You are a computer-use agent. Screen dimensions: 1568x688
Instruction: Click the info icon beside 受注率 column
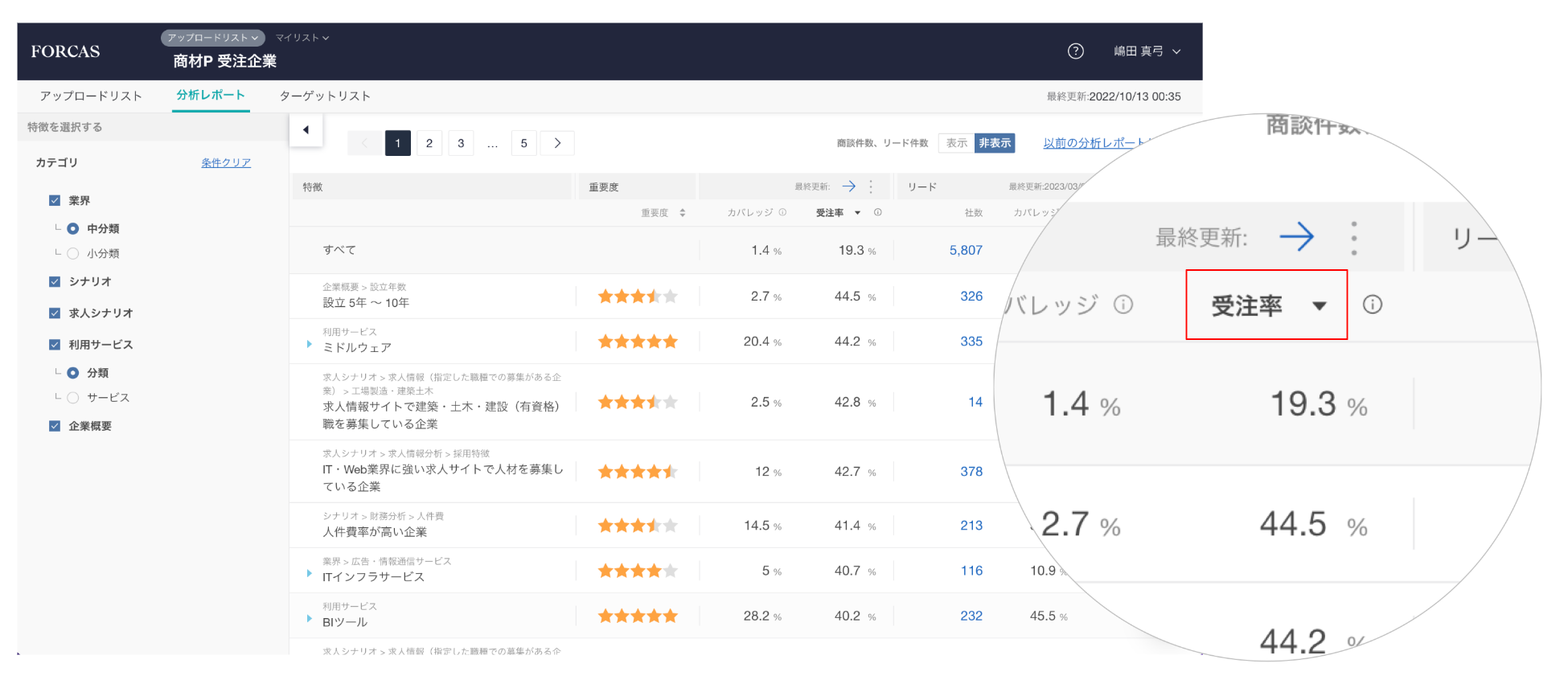point(878,213)
